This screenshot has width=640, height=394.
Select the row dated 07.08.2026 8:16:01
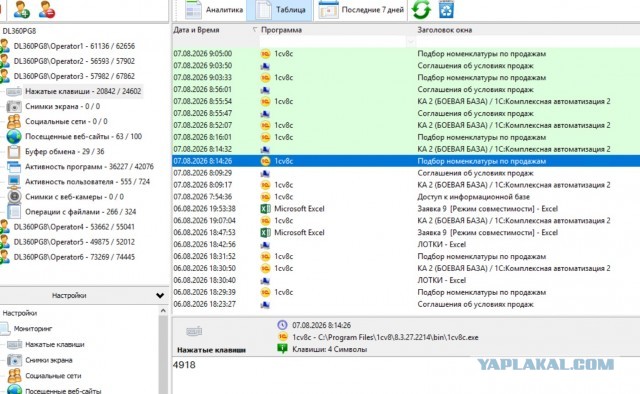pos(406,137)
